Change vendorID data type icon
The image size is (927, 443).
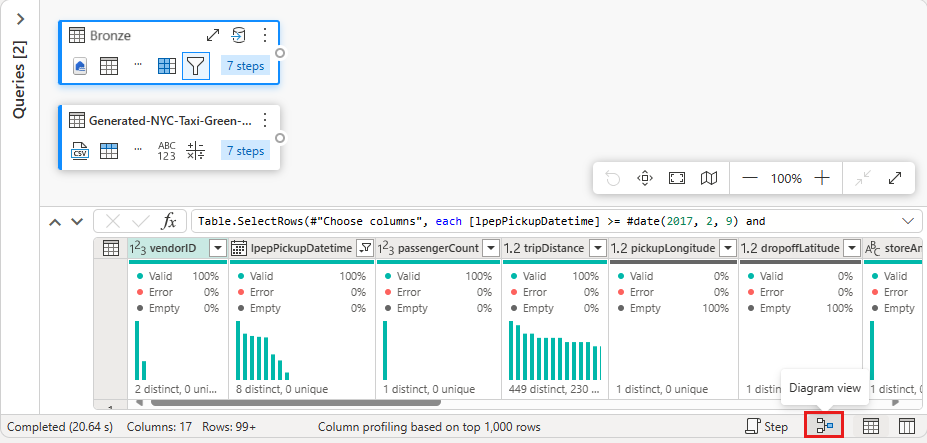pos(138,248)
